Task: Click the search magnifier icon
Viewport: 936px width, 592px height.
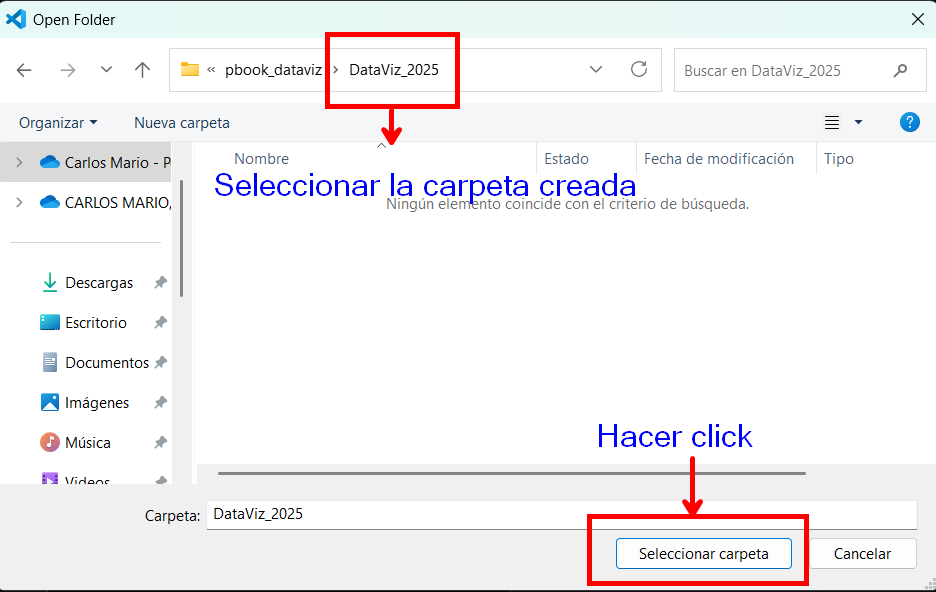Action: tap(900, 70)
